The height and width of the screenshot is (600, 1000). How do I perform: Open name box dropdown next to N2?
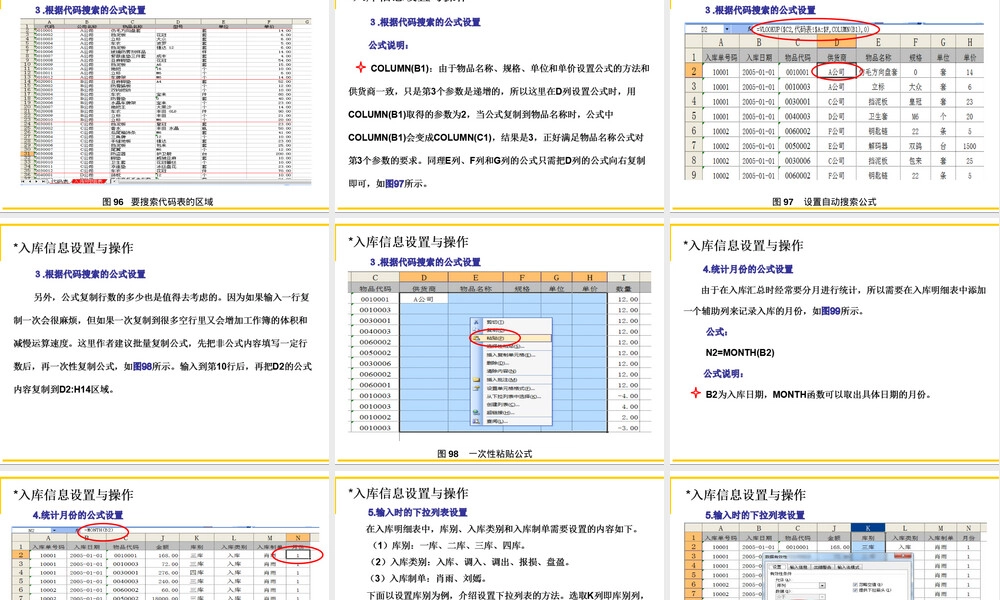tap(55, 530)
